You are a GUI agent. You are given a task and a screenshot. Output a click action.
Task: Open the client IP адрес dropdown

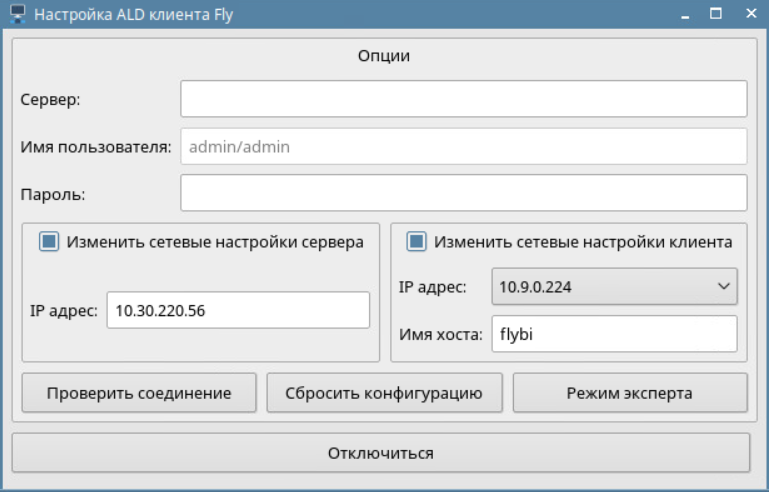point(613,287)
